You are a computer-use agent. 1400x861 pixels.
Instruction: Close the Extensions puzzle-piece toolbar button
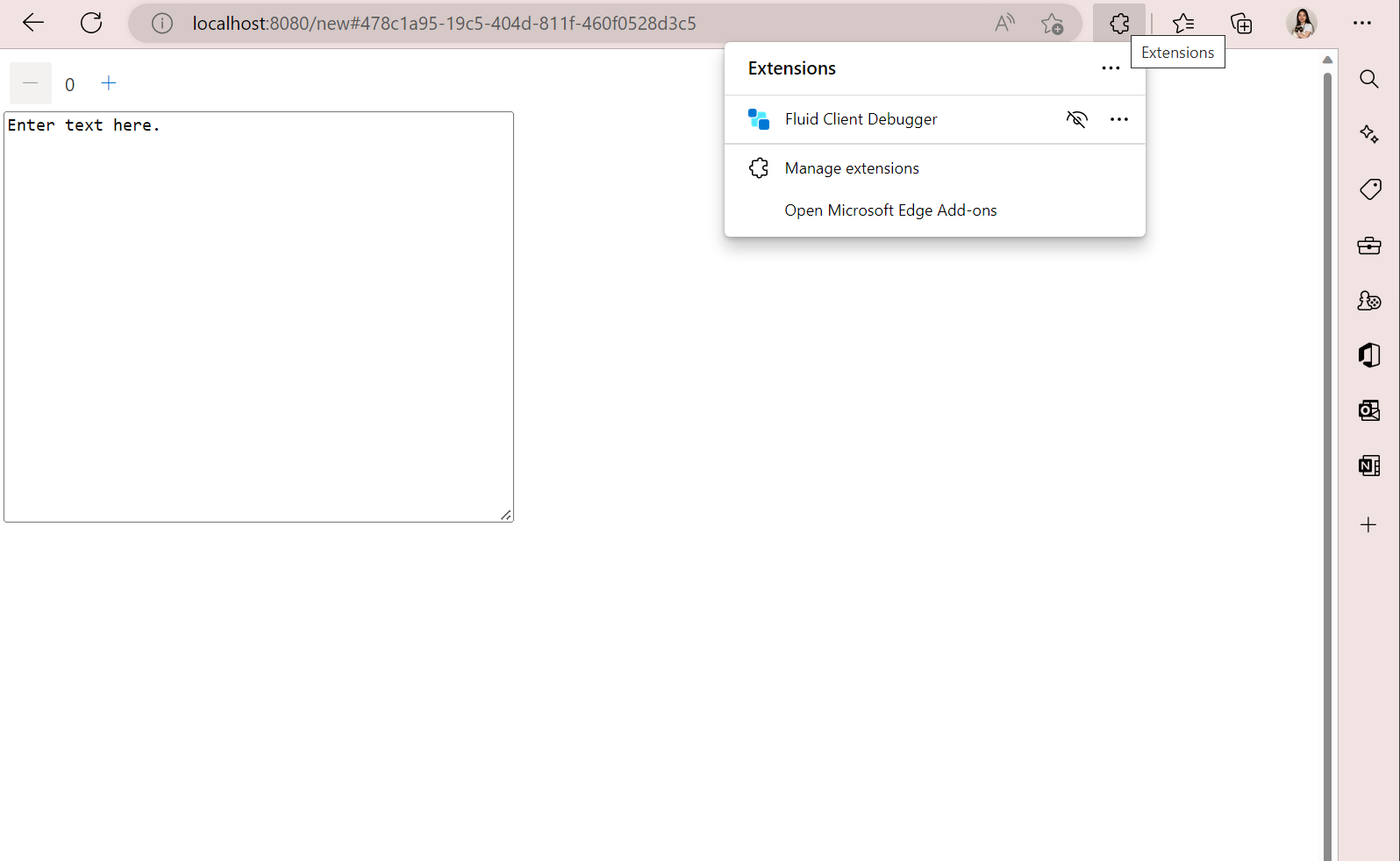point(1119,24)
